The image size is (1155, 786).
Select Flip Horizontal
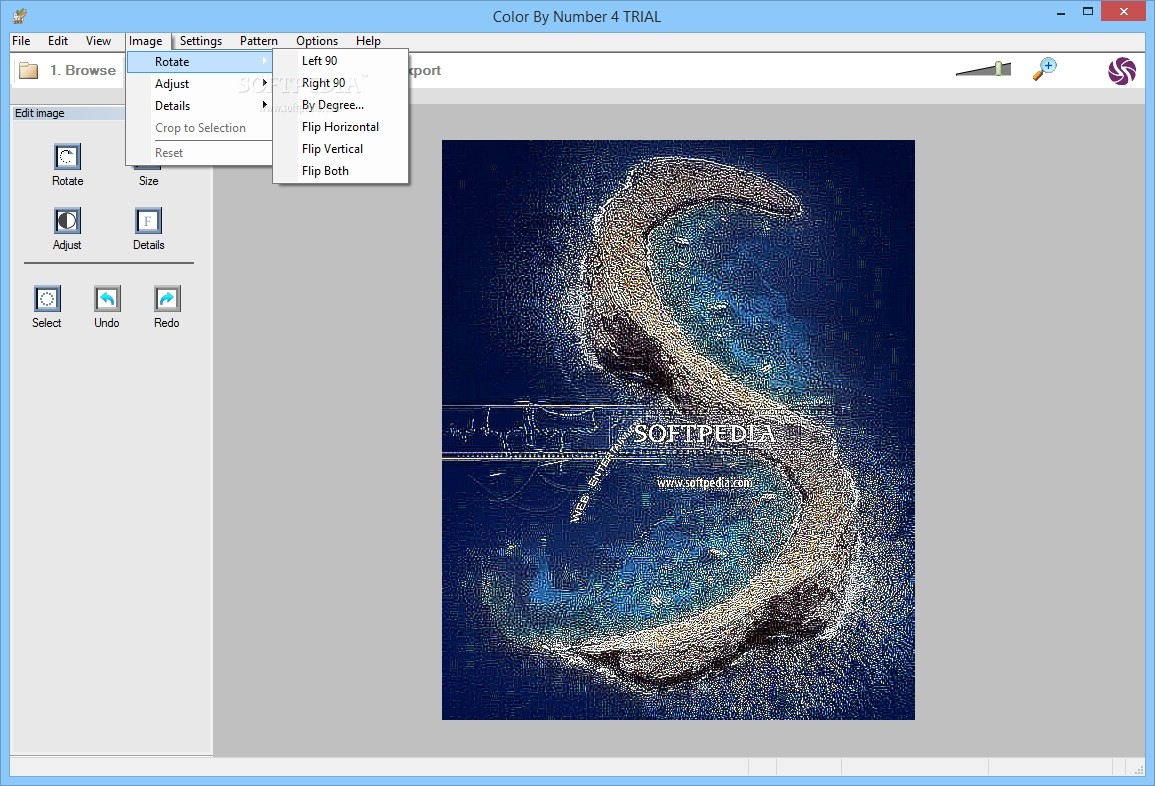[x=340, y=127]
